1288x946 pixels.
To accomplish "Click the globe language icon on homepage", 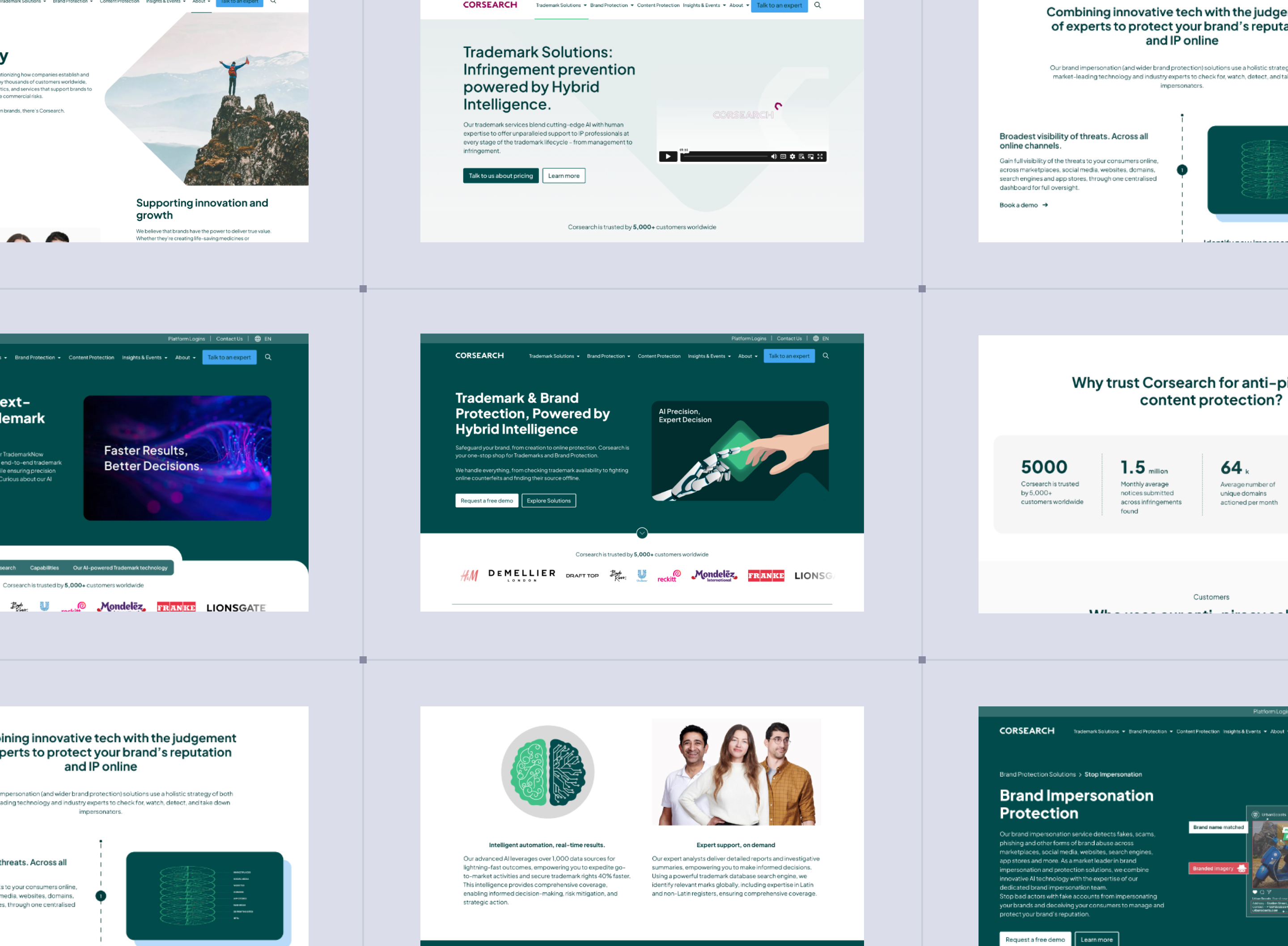I will (x=816, y=338).
